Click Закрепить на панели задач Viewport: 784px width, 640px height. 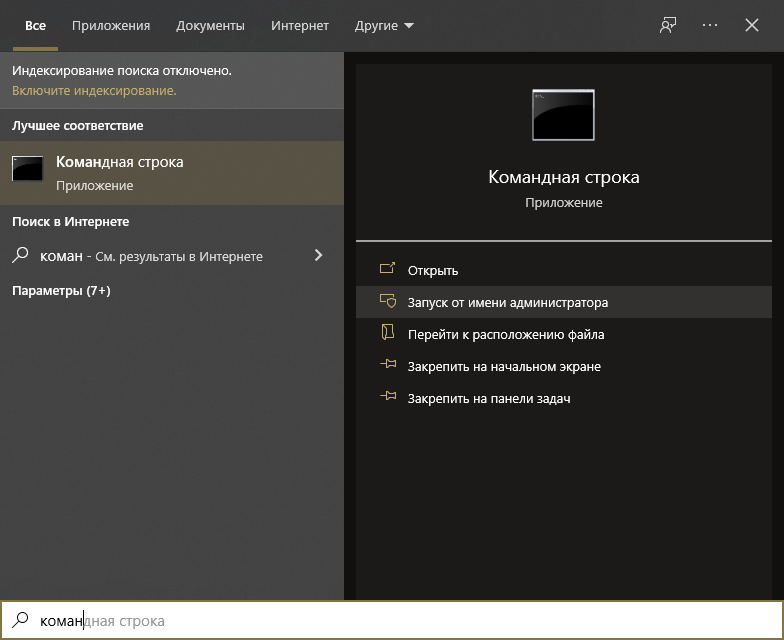coord(564,398)
